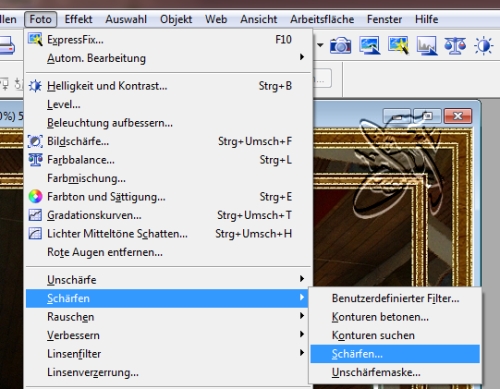
Task: Select Farbton und Sättigung...
Action: pos(168,197)
